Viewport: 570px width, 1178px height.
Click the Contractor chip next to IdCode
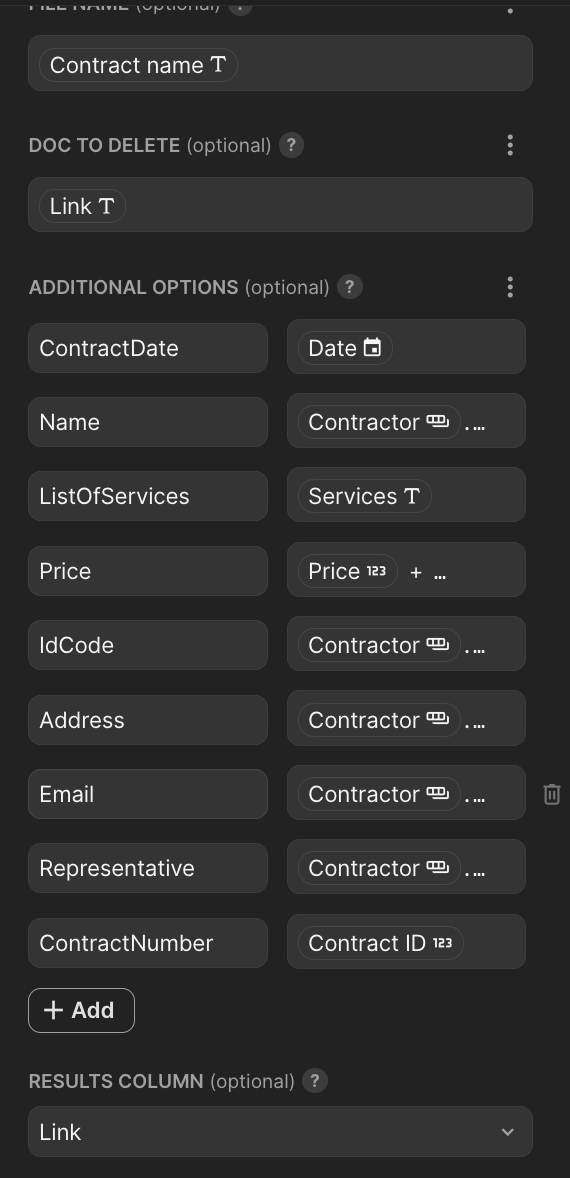coord(378,645)
